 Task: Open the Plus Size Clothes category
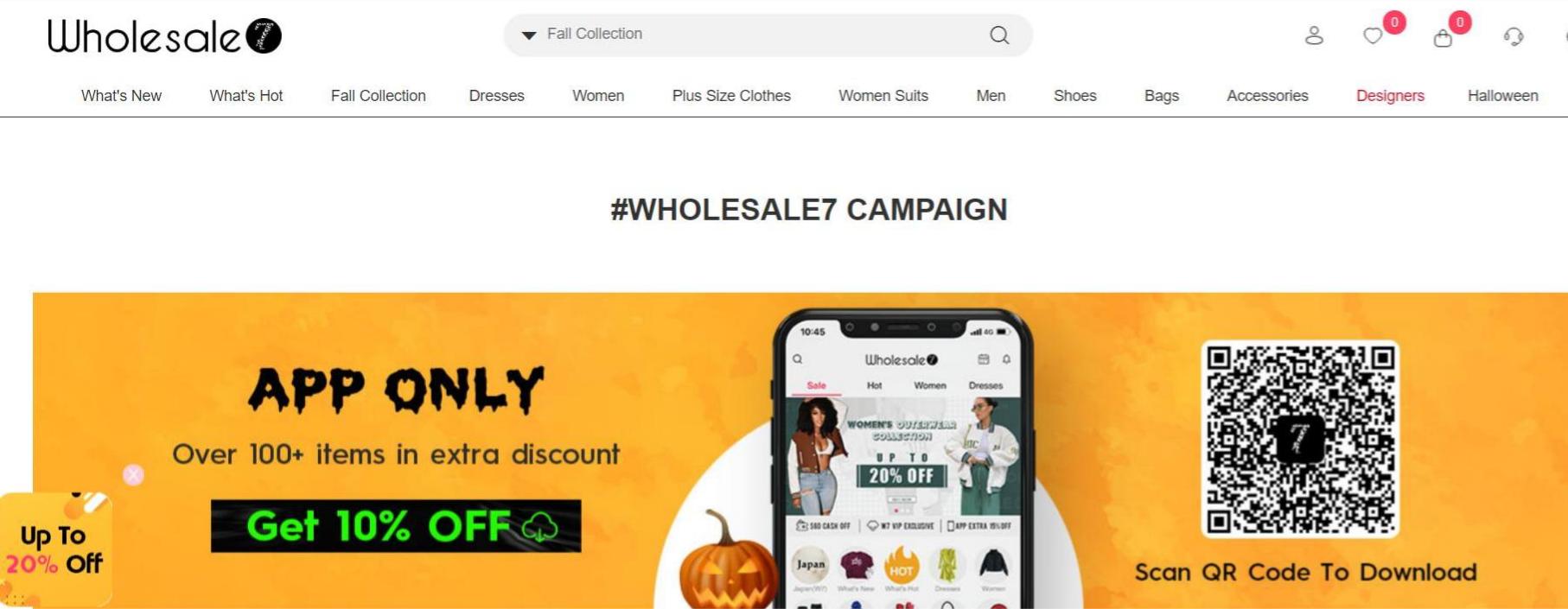(x=731, y=96)
